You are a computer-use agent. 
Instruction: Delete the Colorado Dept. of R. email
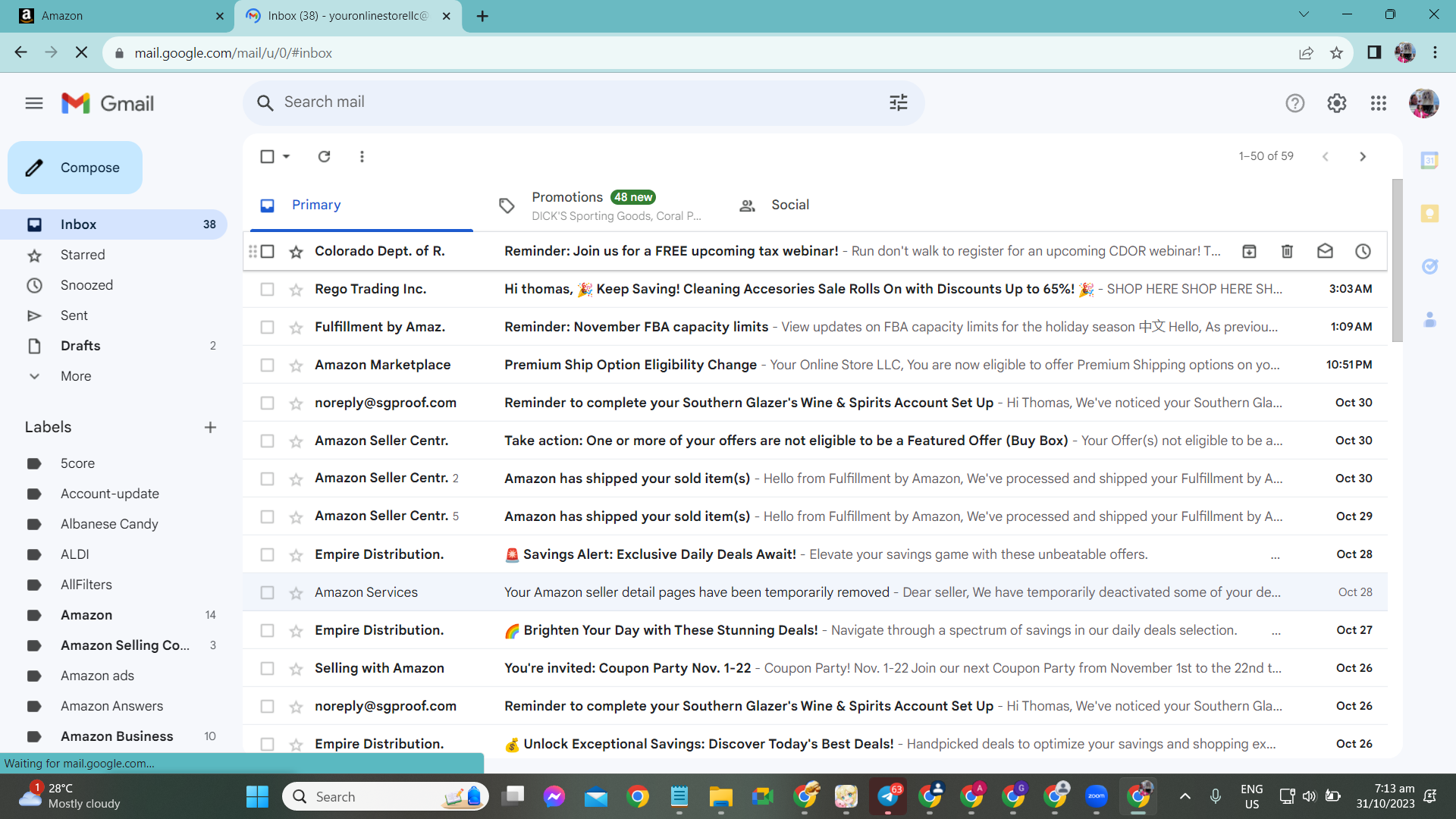tap(1287, 251)
